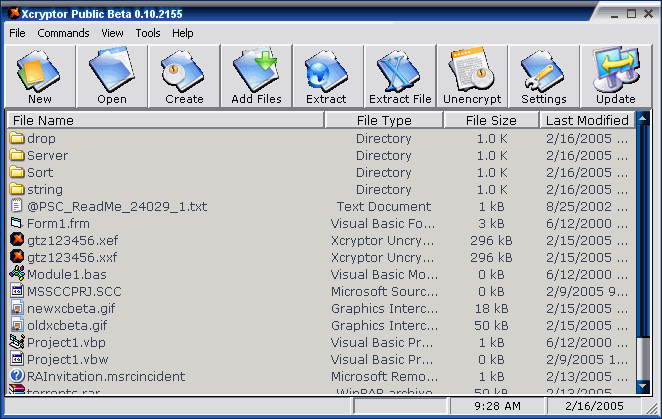The image size is (662, 419).
Task: Click the scrollbar down arrow
Action: (x=643, y=386)
